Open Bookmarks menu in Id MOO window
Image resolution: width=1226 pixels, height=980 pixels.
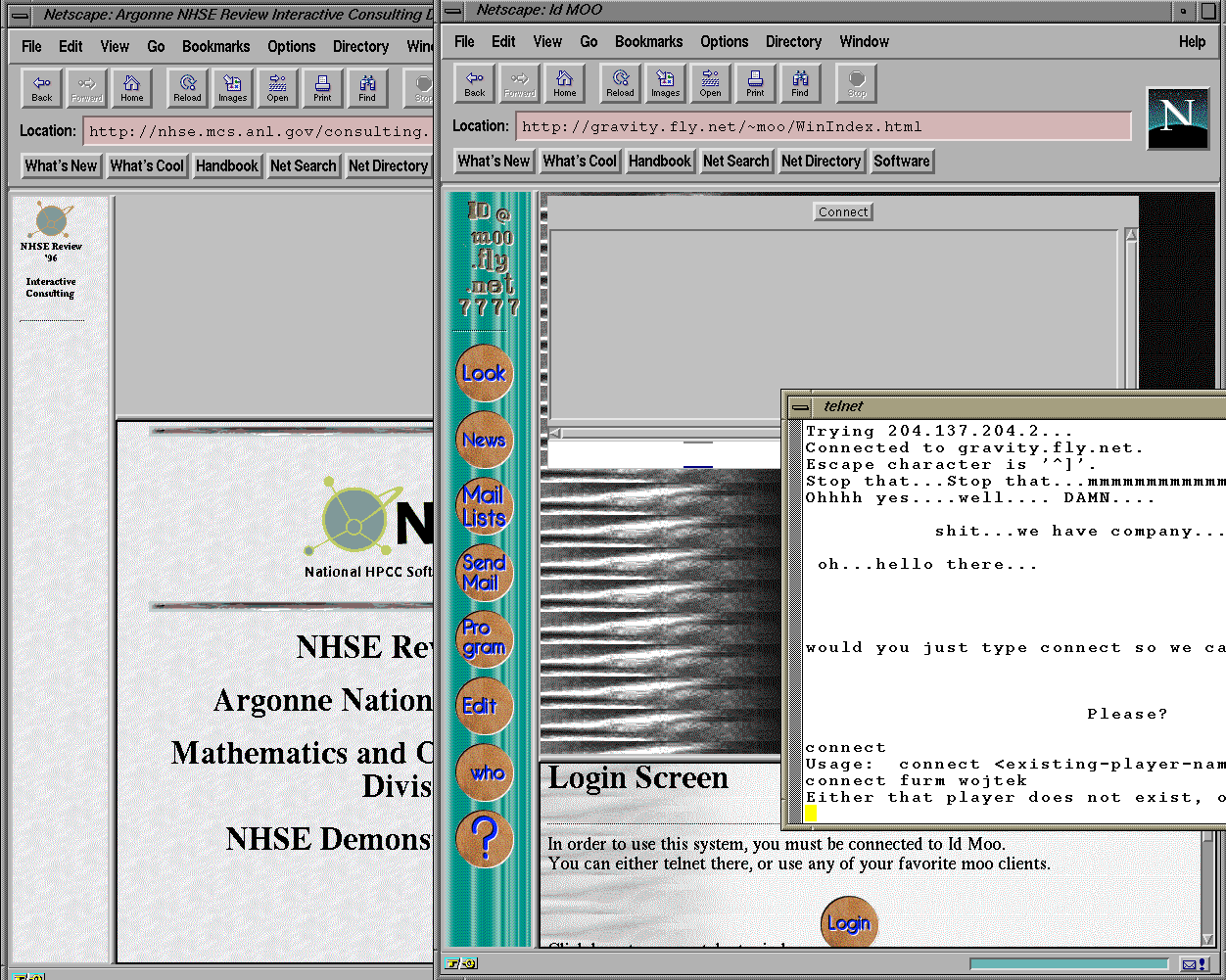coord(649,41)
